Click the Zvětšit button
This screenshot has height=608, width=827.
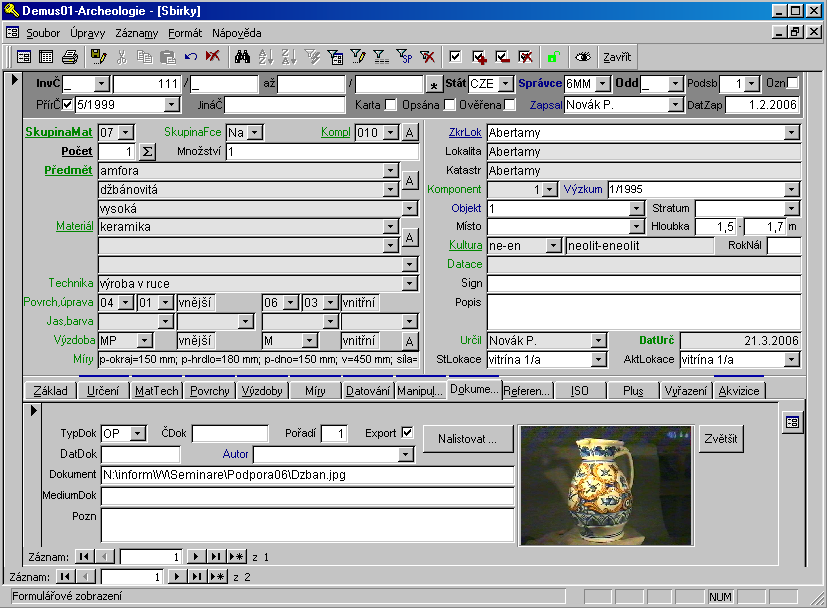(721, 439)
